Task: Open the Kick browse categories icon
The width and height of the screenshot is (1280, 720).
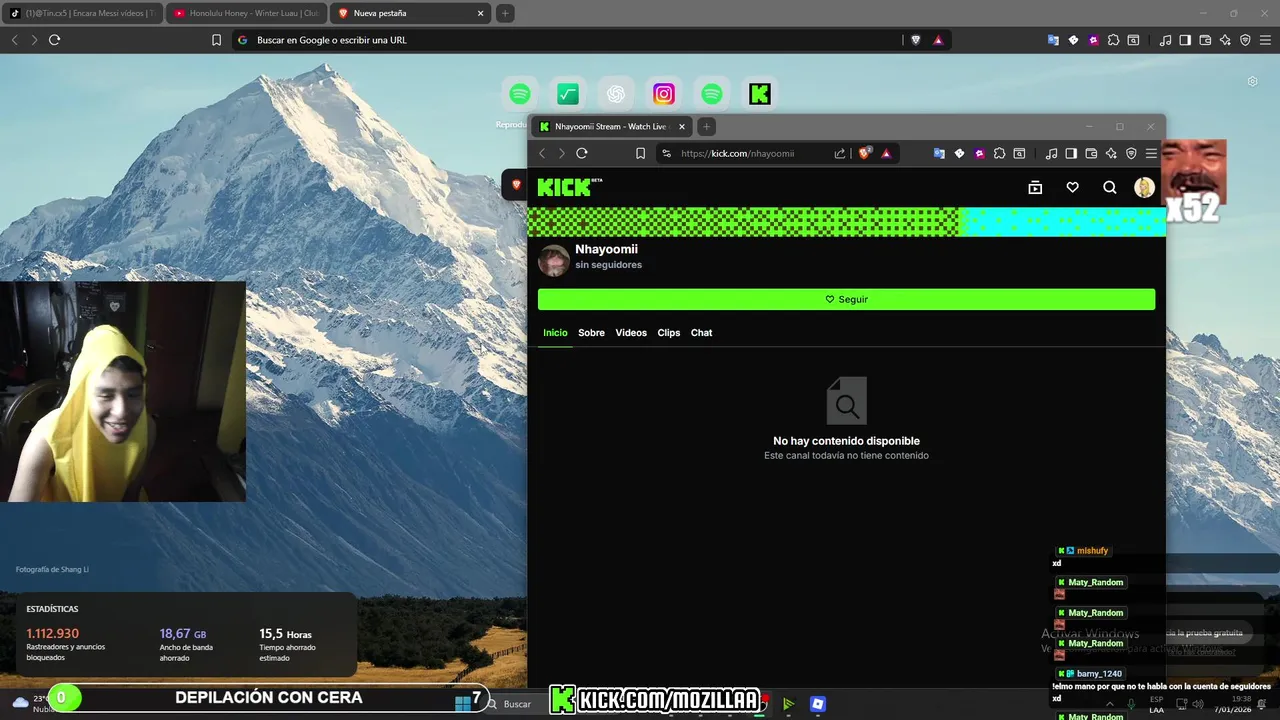Action: 1035,187
